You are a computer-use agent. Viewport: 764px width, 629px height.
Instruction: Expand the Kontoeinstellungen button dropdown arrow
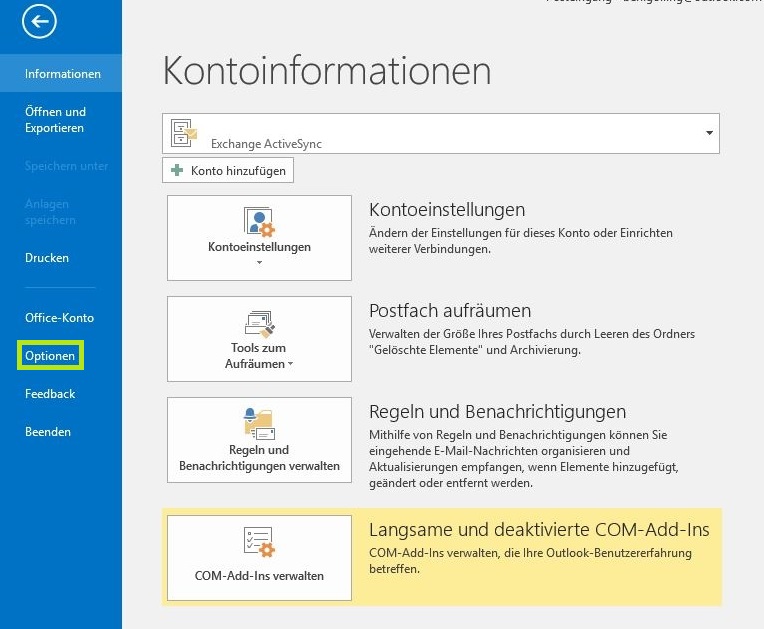coord(259,263)
